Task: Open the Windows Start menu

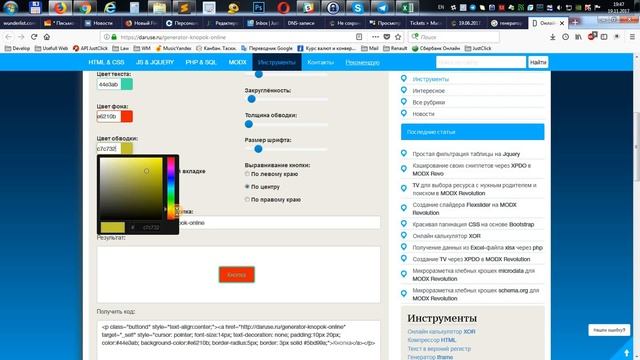Action: tap(10, 7)
